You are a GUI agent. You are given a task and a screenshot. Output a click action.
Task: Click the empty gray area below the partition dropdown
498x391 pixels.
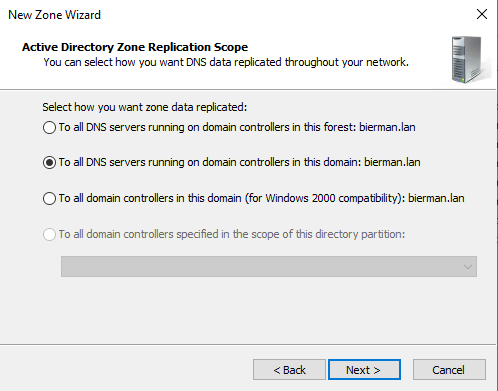pos(248,310)
